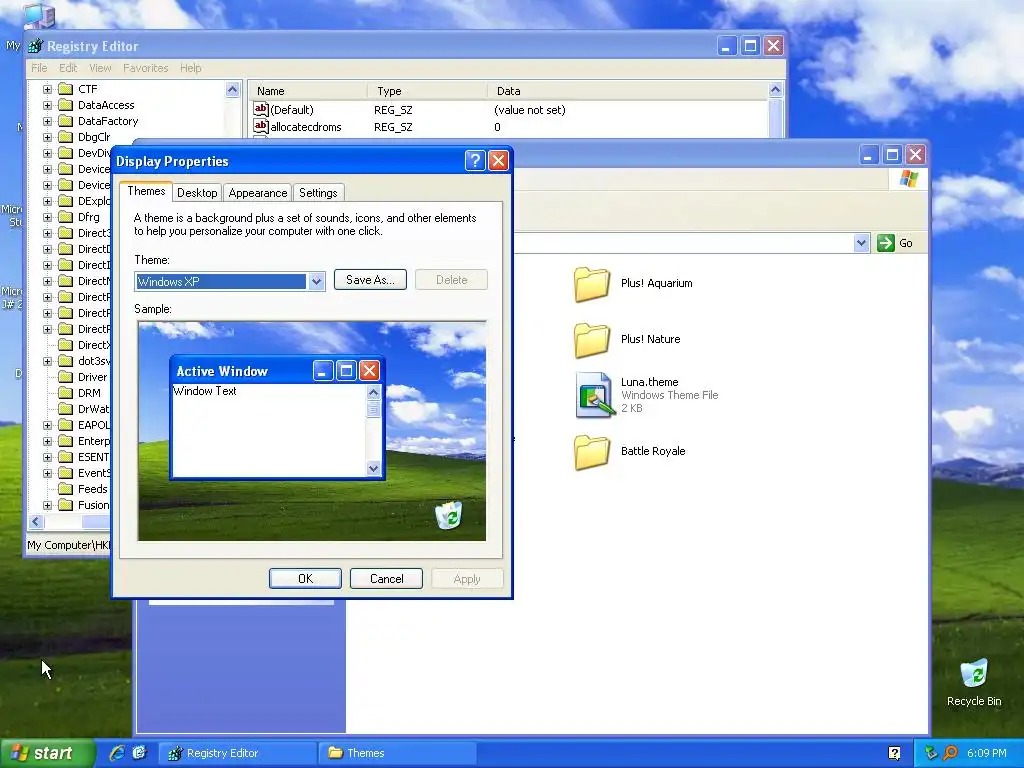Click the green Go arrow icon

coord(886,243)
